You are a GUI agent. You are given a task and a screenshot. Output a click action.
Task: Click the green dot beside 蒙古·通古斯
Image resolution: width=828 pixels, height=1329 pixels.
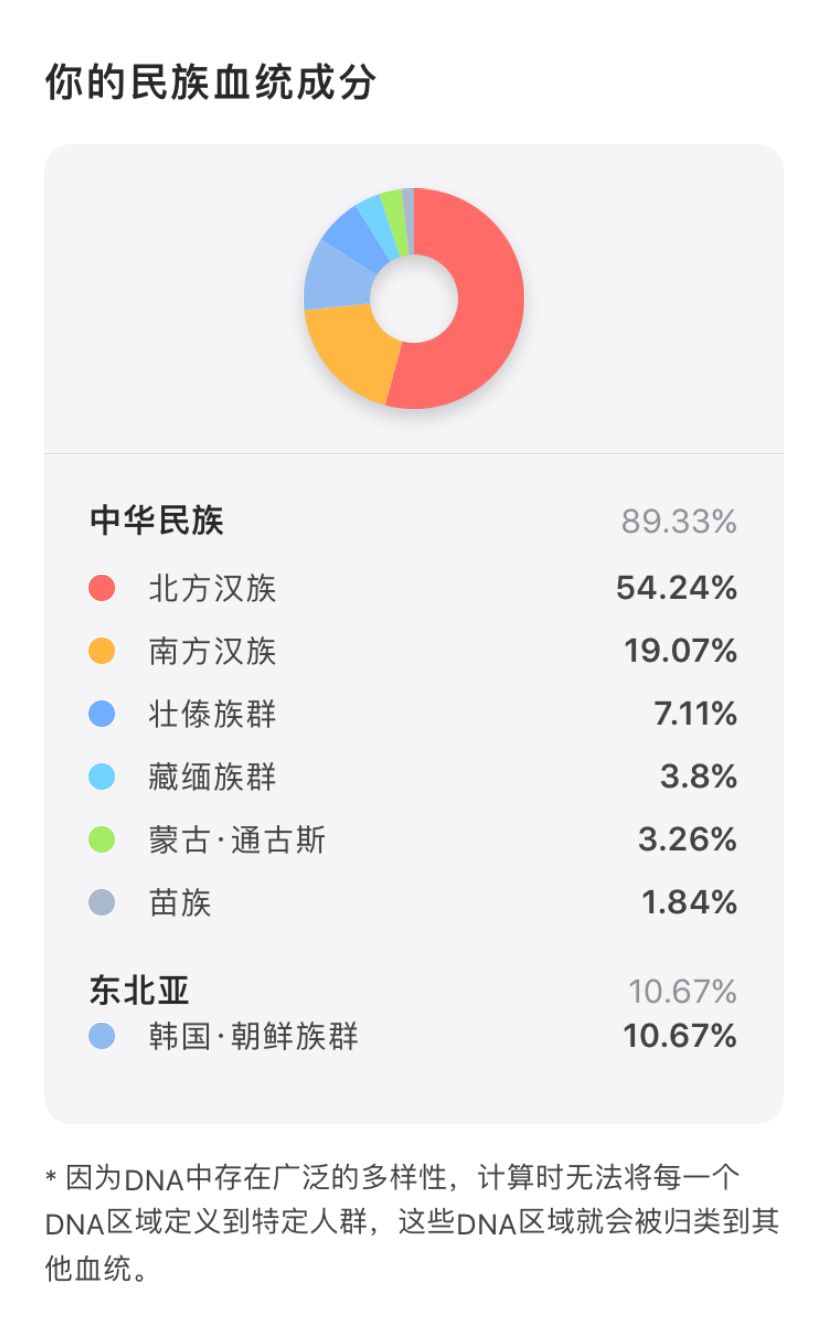[102, 840]
